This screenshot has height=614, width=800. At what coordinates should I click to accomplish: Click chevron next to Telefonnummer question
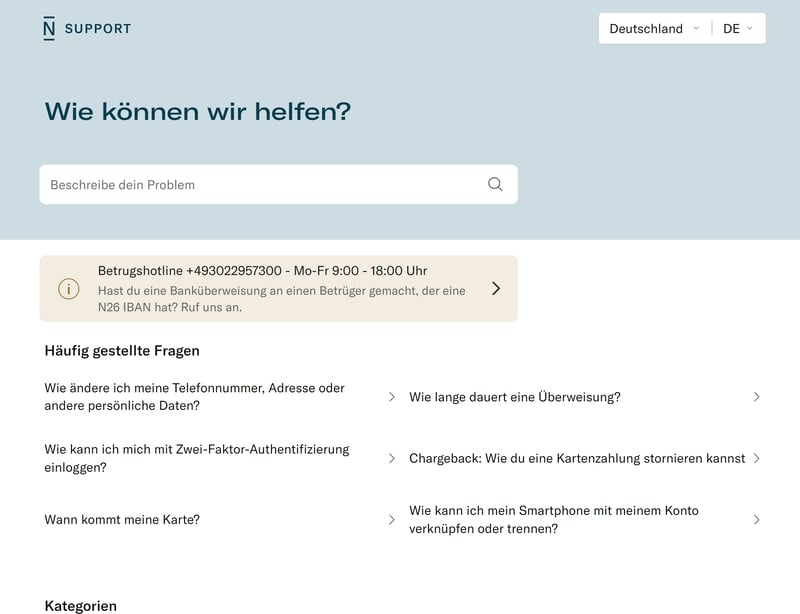(x=392, y=397)
